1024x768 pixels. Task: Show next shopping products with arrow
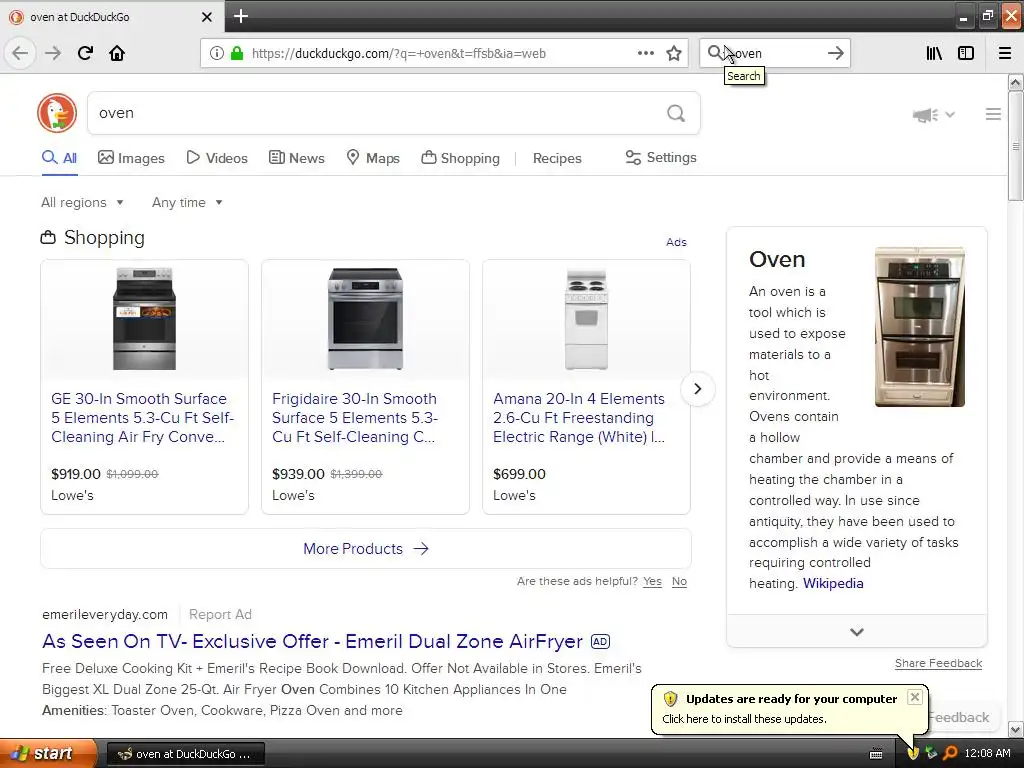tap(697, 389)
